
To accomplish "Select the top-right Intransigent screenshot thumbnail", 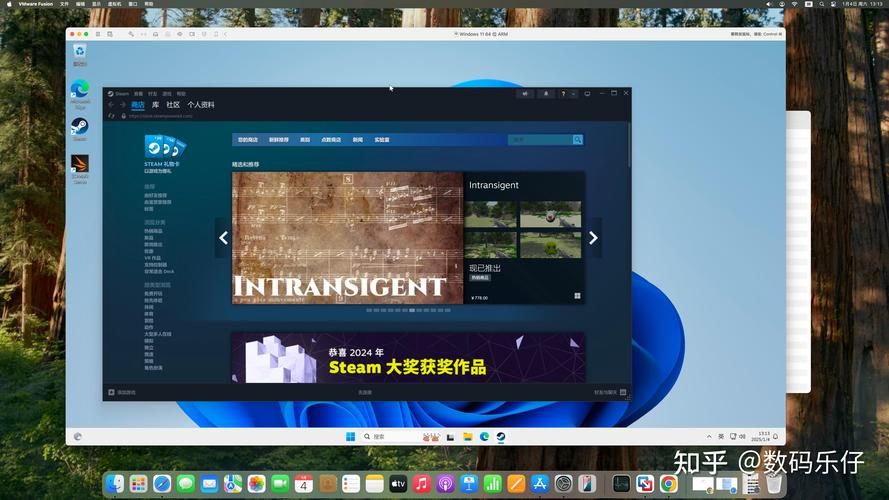I will point(551,214).
